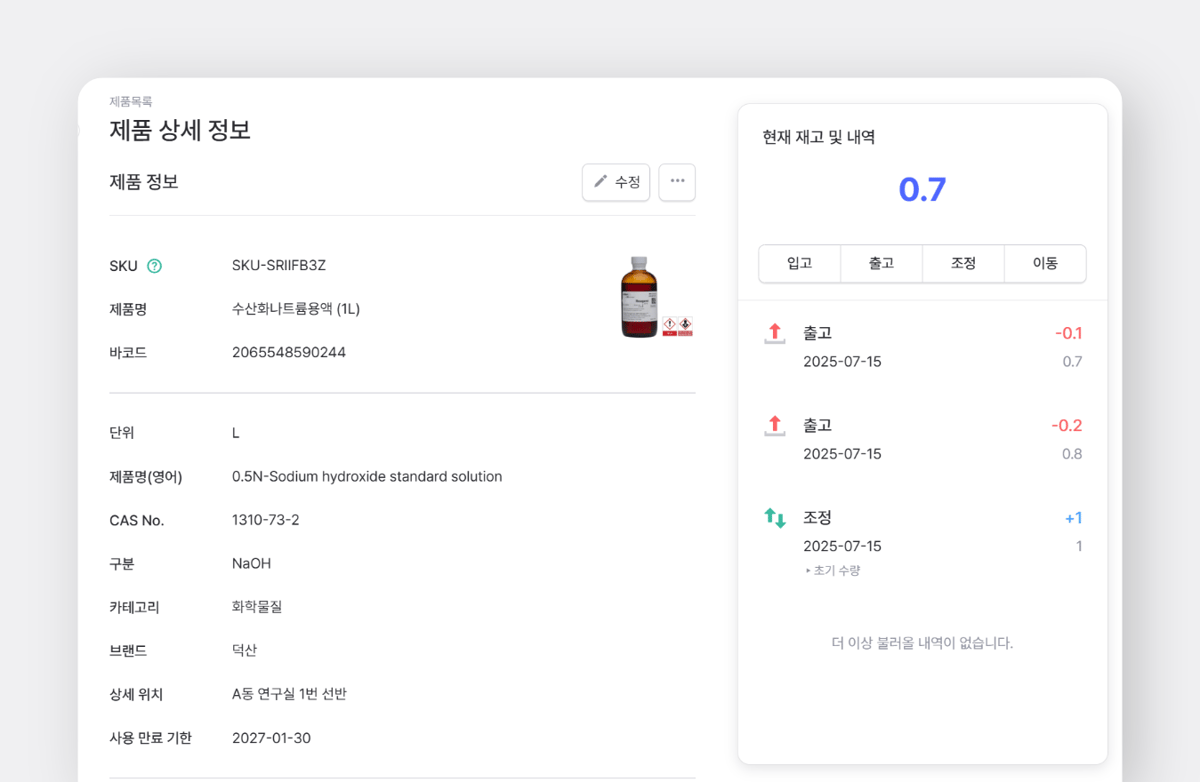
Task: Click the green-red arrows icon on the 조정 entry
Action: (774, 517)
